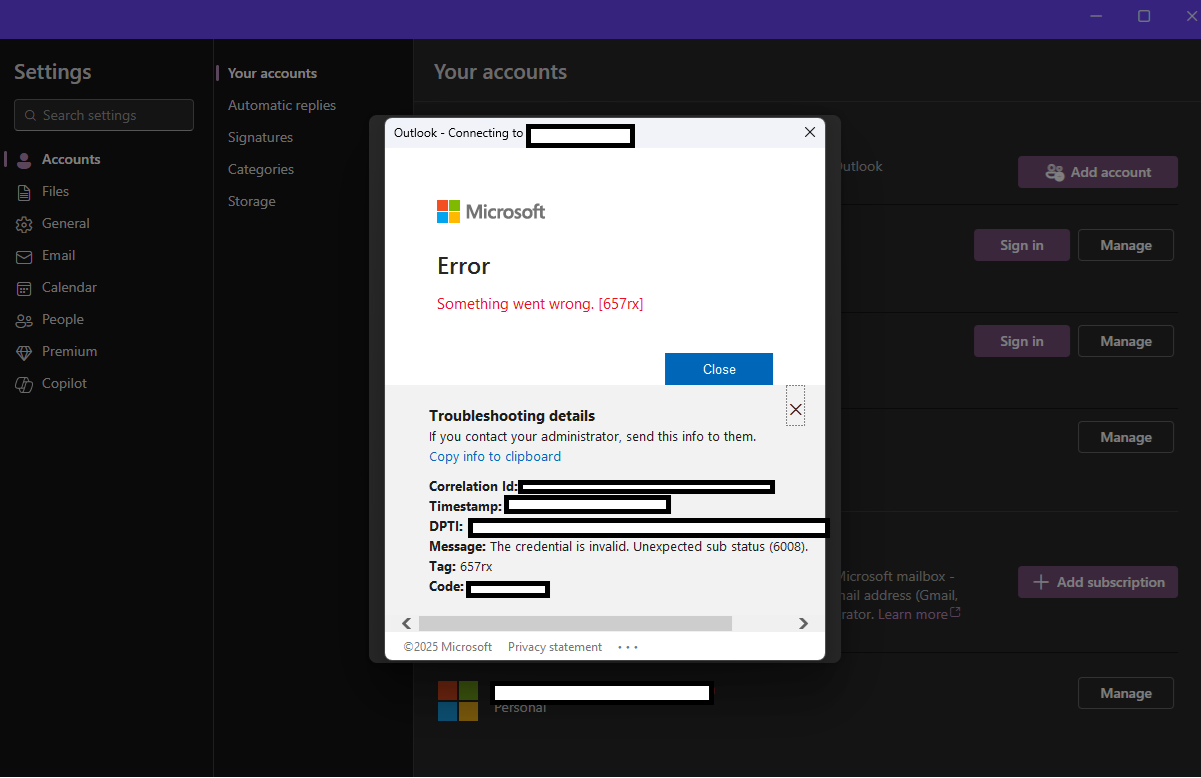Viewport: 1201px width, 778px height.
Task: Click the Calendar grid icon
Action: 24,288
